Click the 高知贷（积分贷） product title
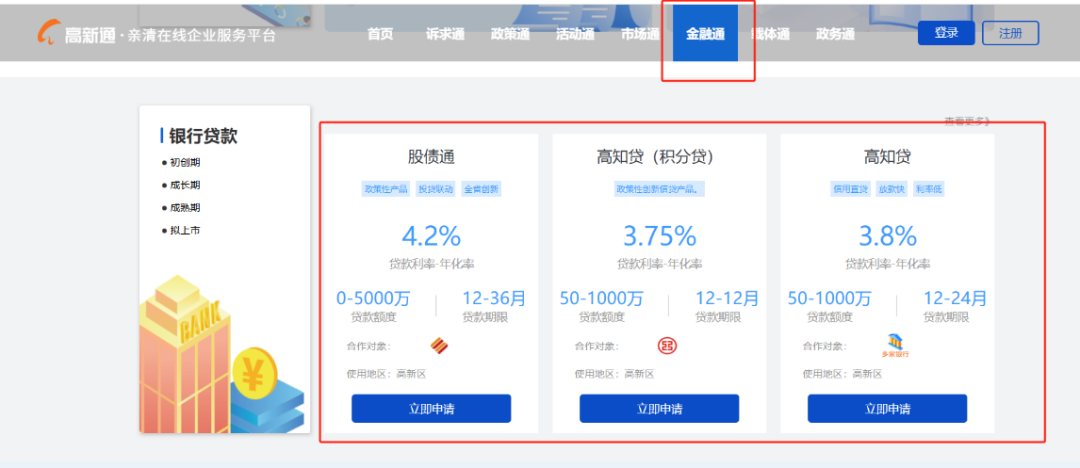Image resolution: width=1080 pixels, height=468 pixels. tap(659, 157)
